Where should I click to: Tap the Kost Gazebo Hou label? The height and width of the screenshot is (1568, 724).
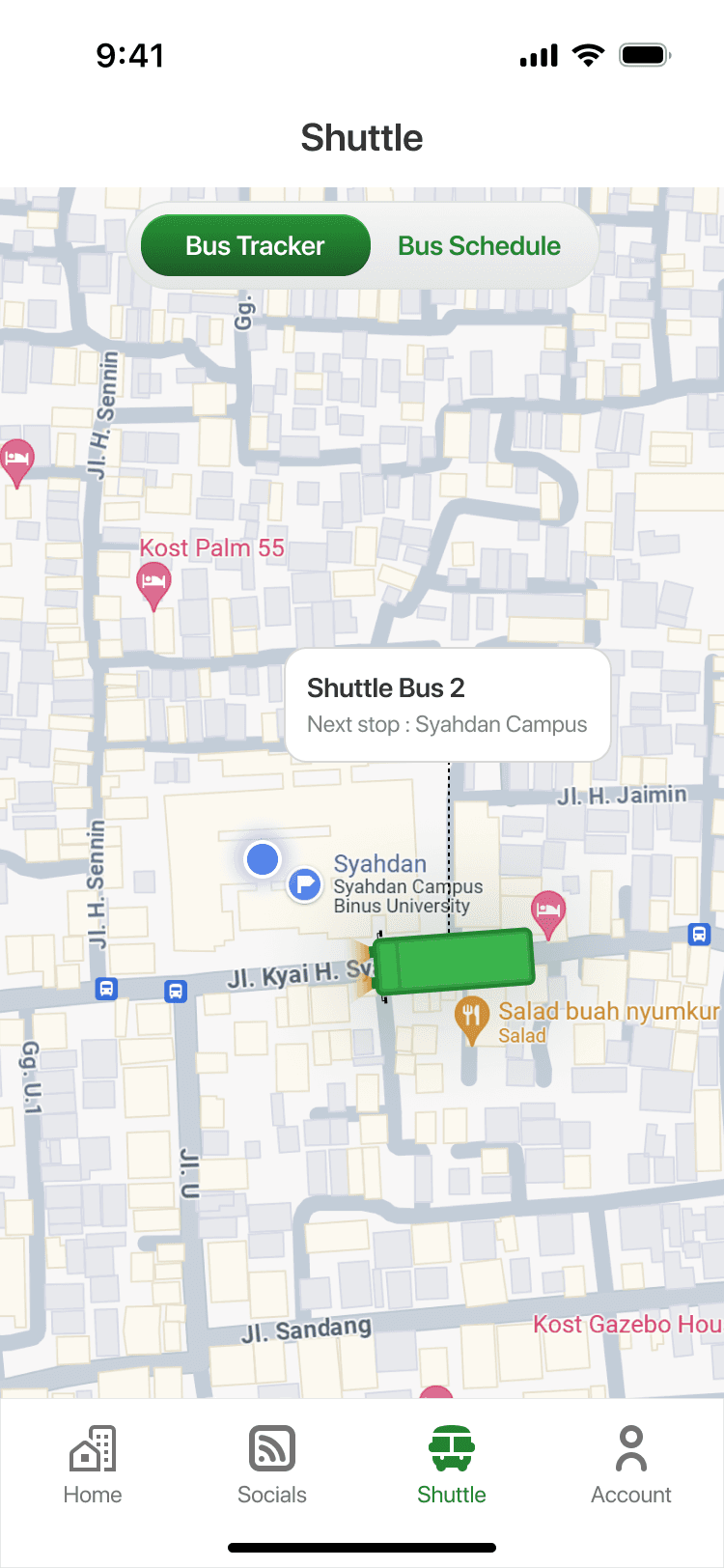click(627, 1324)
